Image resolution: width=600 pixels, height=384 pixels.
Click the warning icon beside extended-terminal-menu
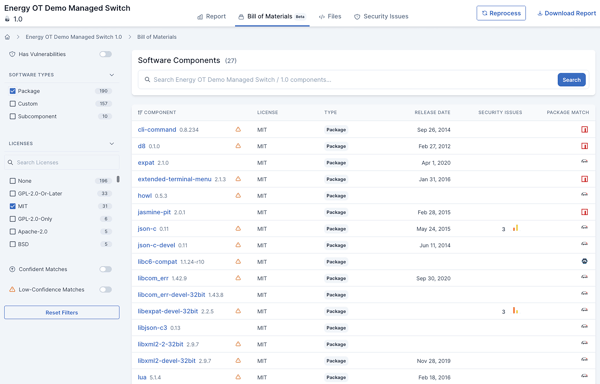point(238,179)
